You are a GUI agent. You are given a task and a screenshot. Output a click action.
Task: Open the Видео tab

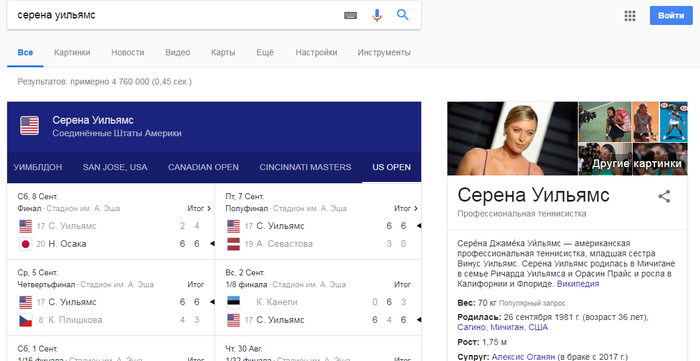(x=178, y=53)
